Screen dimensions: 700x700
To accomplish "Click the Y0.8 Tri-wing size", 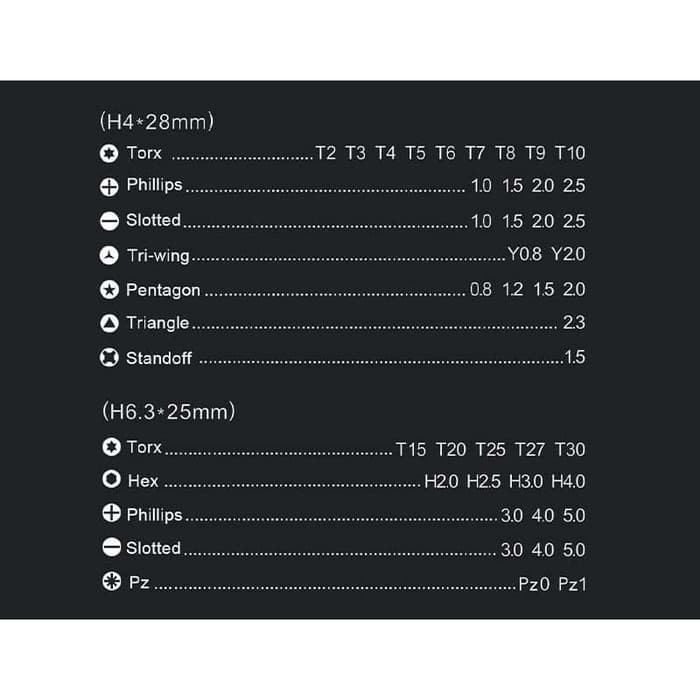I will pyautogui.click(x=525, y=254).
